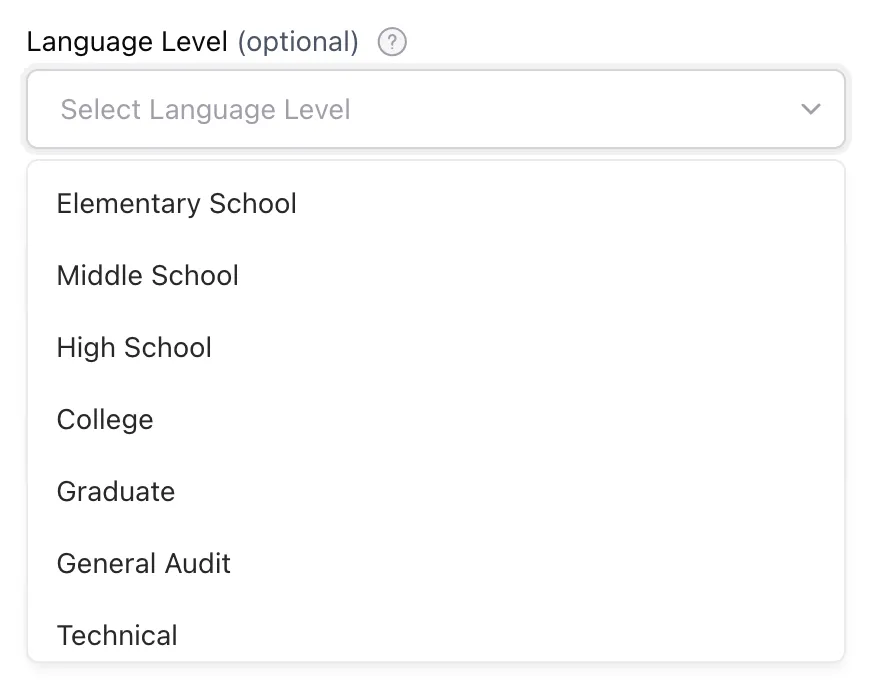Set language level to High School
This screenshot has height=690, width=870.
(135, 348)
